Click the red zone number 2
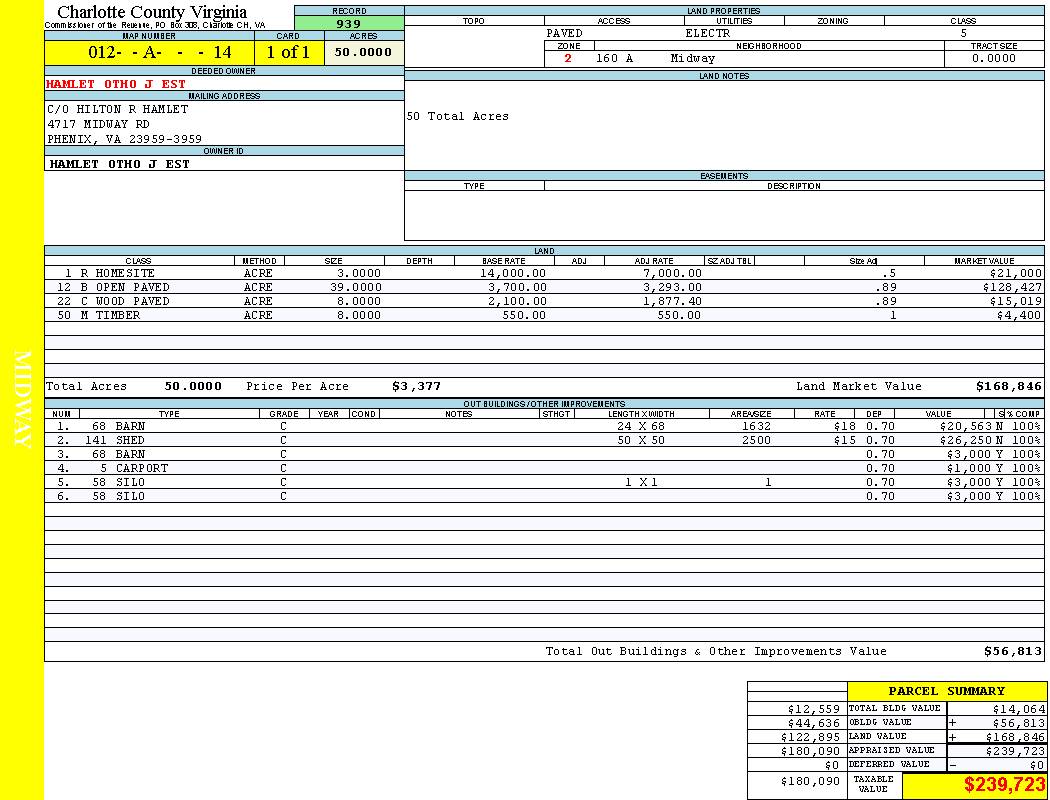This screenshot has width=1050, height=800. [x=568, y=58]
